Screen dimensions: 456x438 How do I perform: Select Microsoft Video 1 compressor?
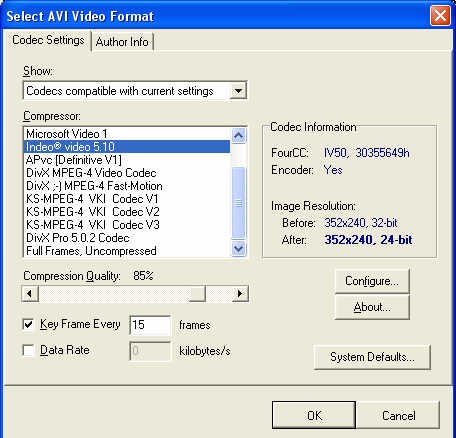click(x=127, y=134)
